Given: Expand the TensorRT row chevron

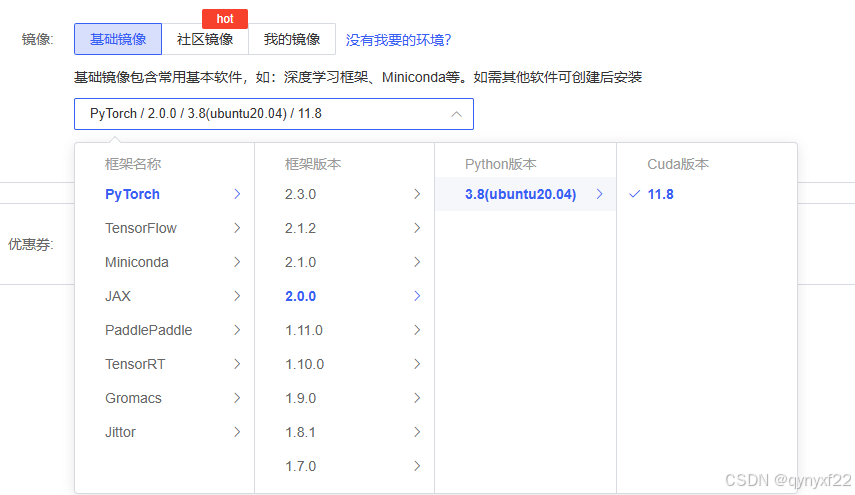Looking at the screenshot, I should click(x=237, y=364).
